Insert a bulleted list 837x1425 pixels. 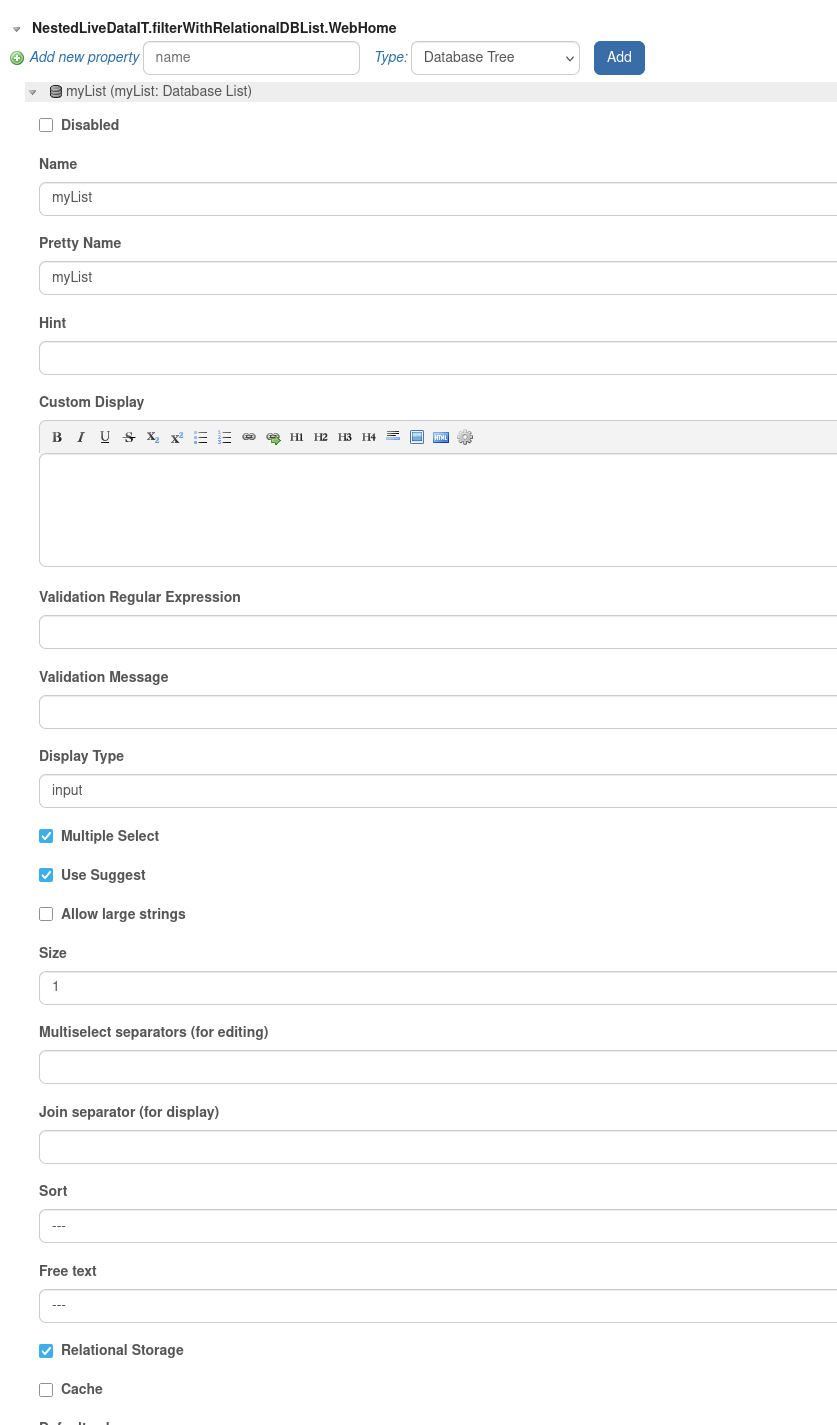point(201,437)
